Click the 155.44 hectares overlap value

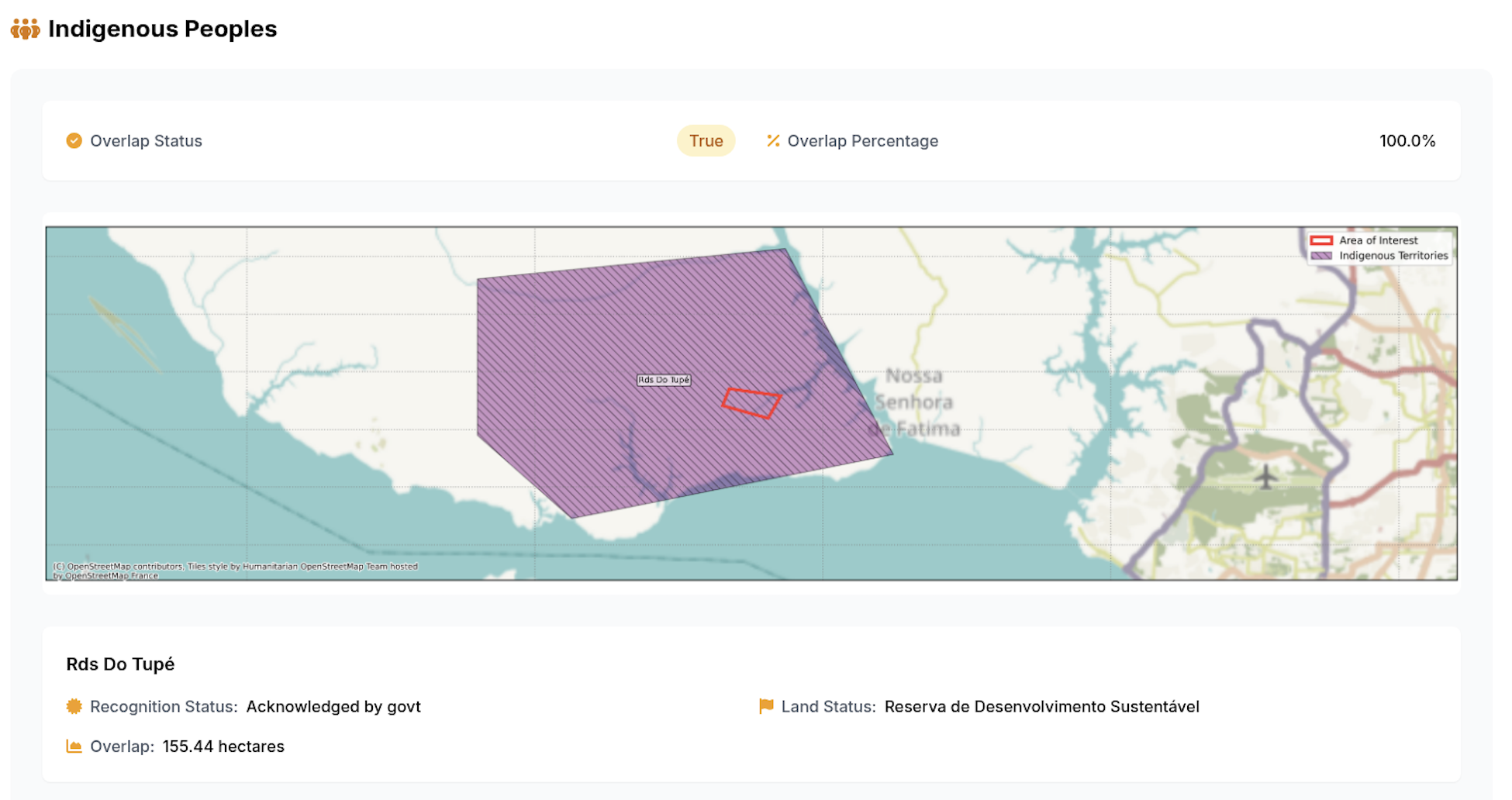coord(223,747)
